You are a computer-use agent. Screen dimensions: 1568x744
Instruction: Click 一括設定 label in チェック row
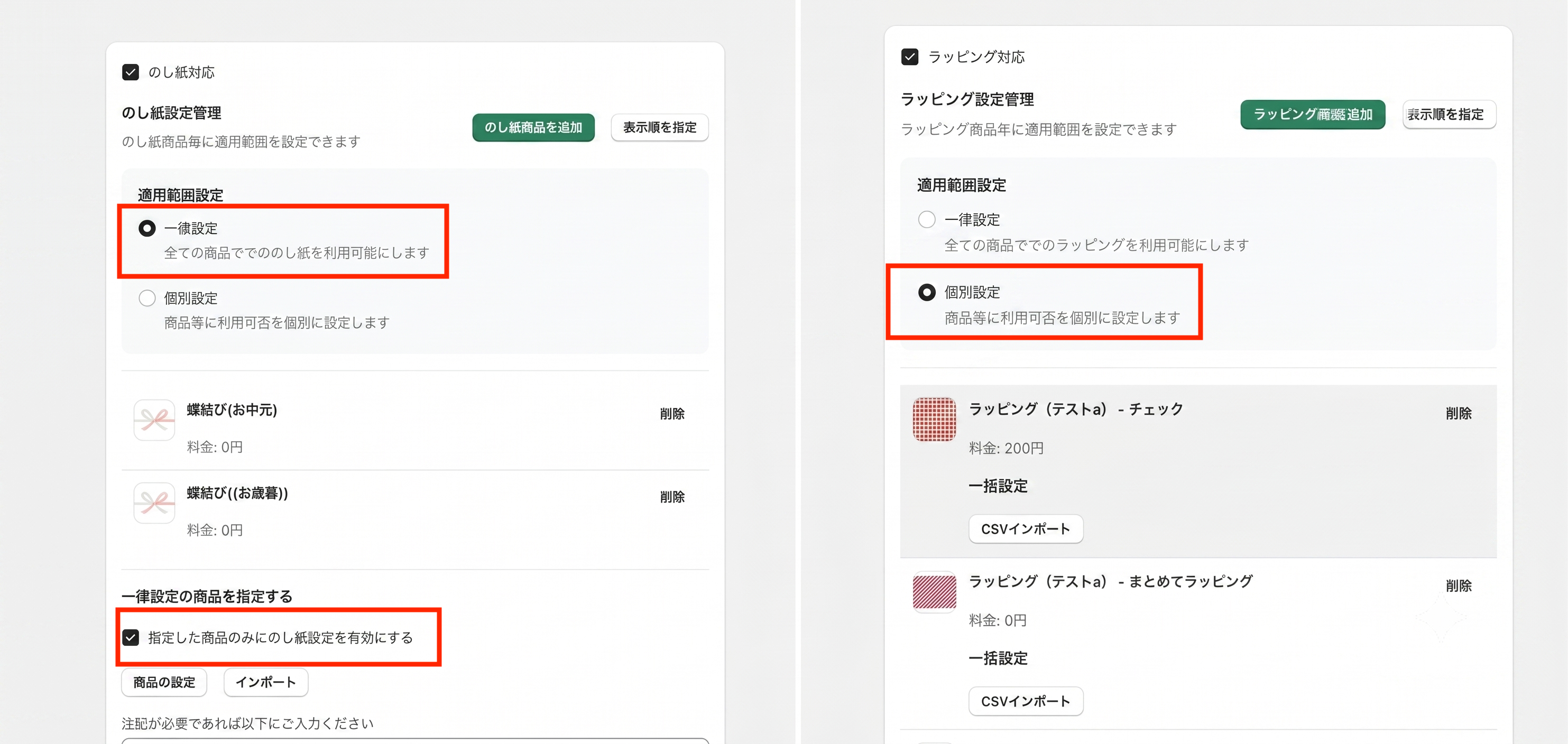998,486
